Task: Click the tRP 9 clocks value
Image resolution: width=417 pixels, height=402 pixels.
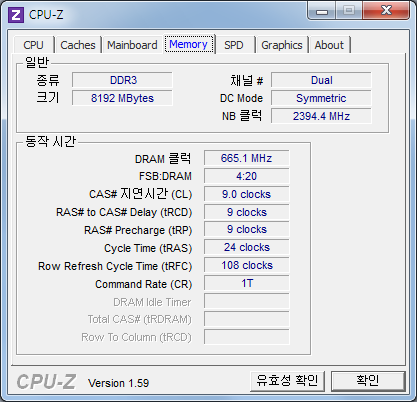Action: [247, 230]
